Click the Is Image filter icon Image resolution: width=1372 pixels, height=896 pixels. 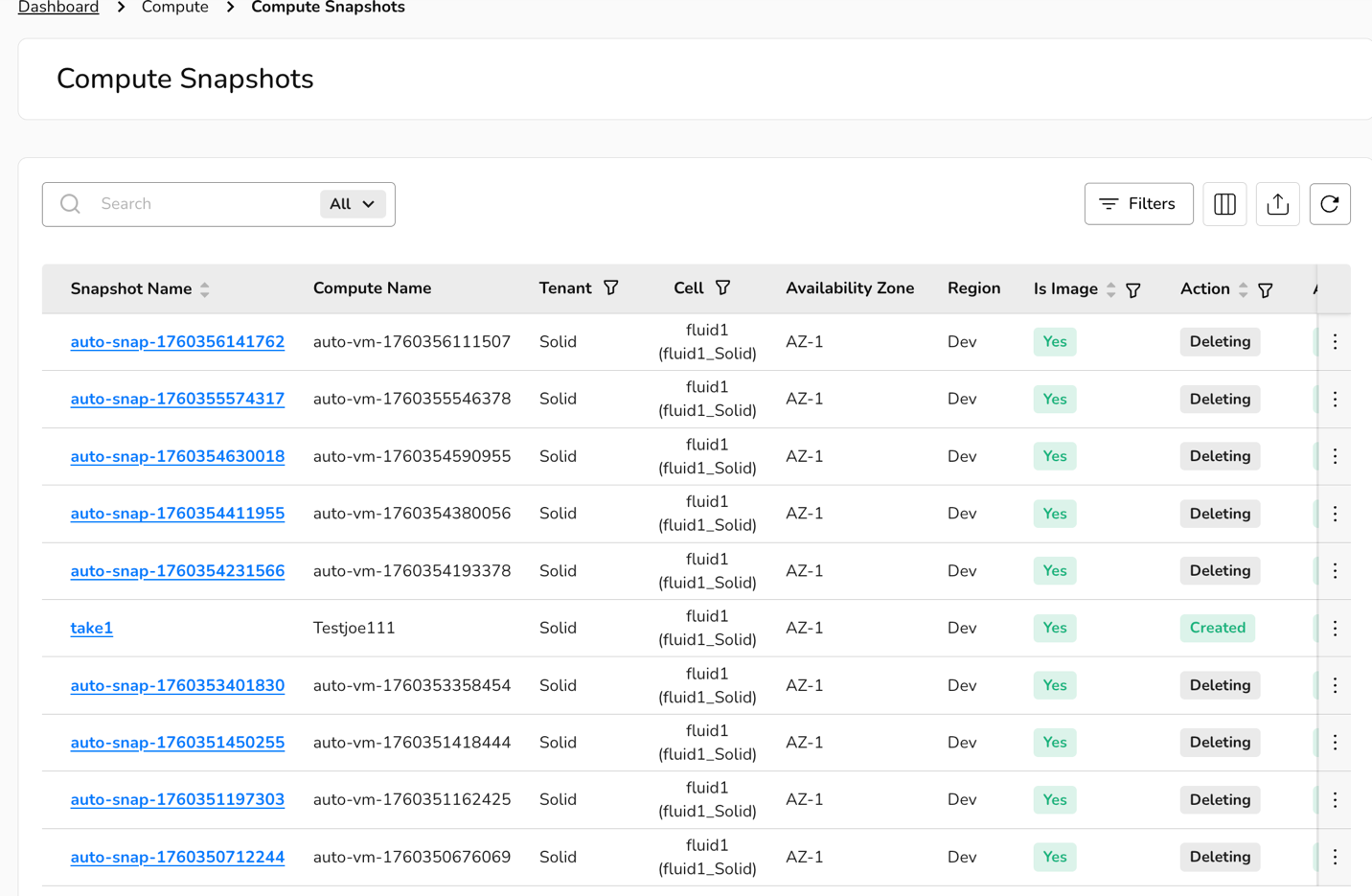1132,289
